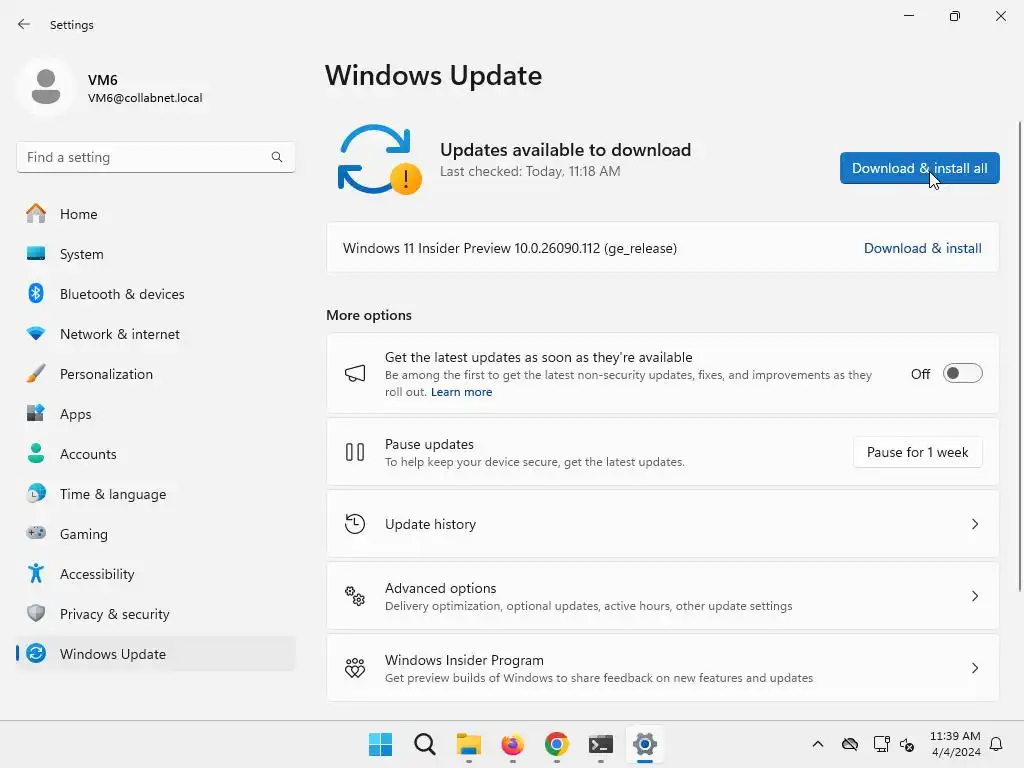Screen dimensions: 1024x768
Task: Open the Learn more link
Action: click(x=461, y=392)
